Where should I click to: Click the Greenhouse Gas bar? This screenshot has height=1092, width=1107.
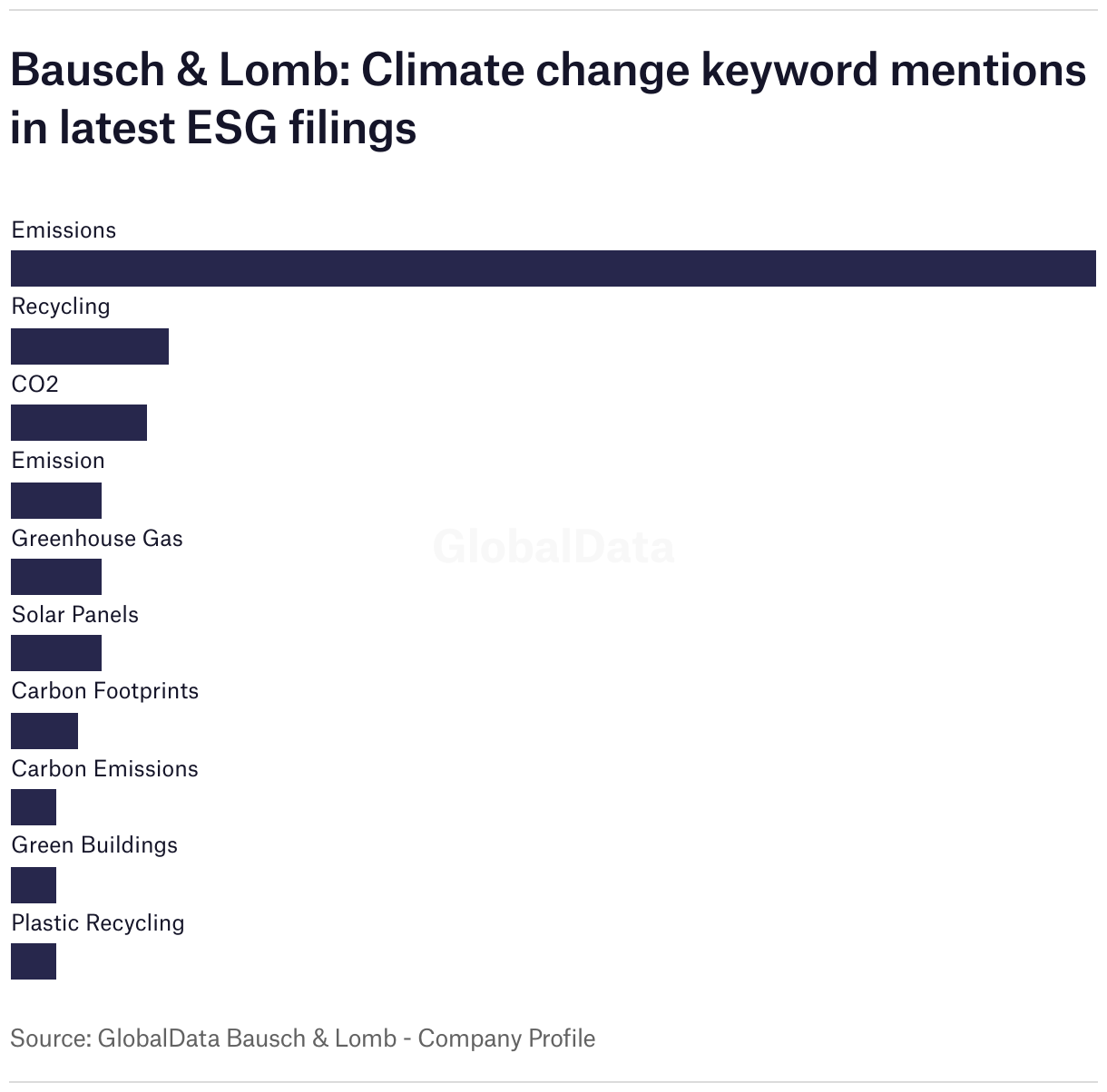(x=56, y=577)
